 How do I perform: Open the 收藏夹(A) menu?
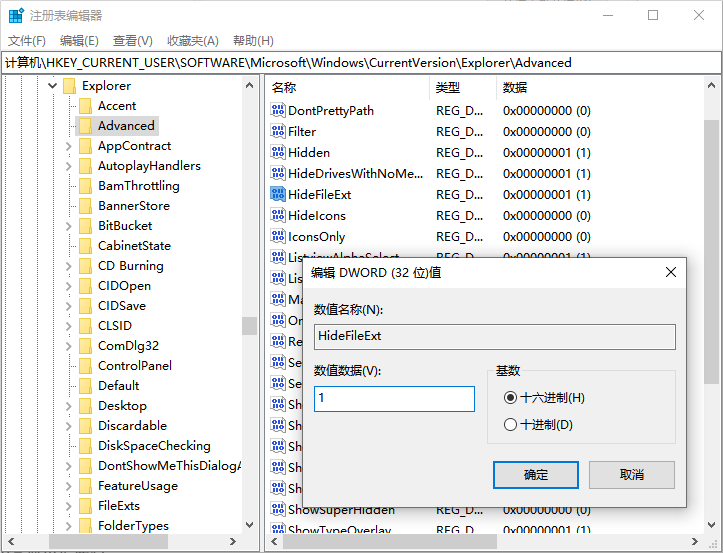(192, 40)
